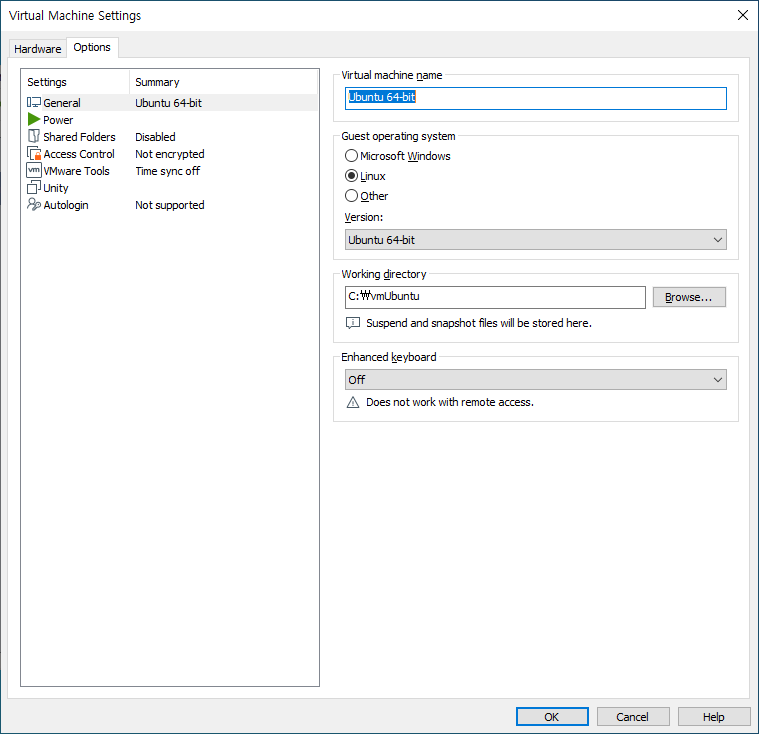Click the 'Suspend and snapshot files' note text

pyautogui.click(x=479, y=323)
